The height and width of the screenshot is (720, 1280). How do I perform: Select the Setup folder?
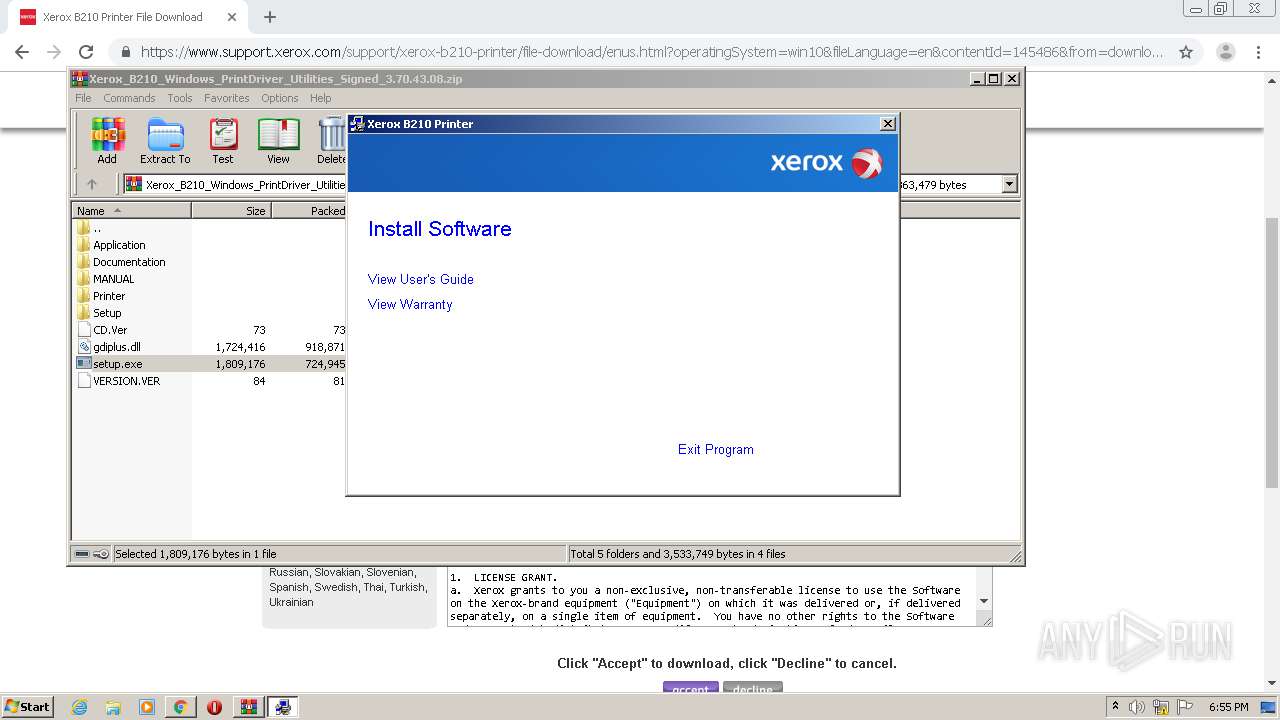pos(107,313)
